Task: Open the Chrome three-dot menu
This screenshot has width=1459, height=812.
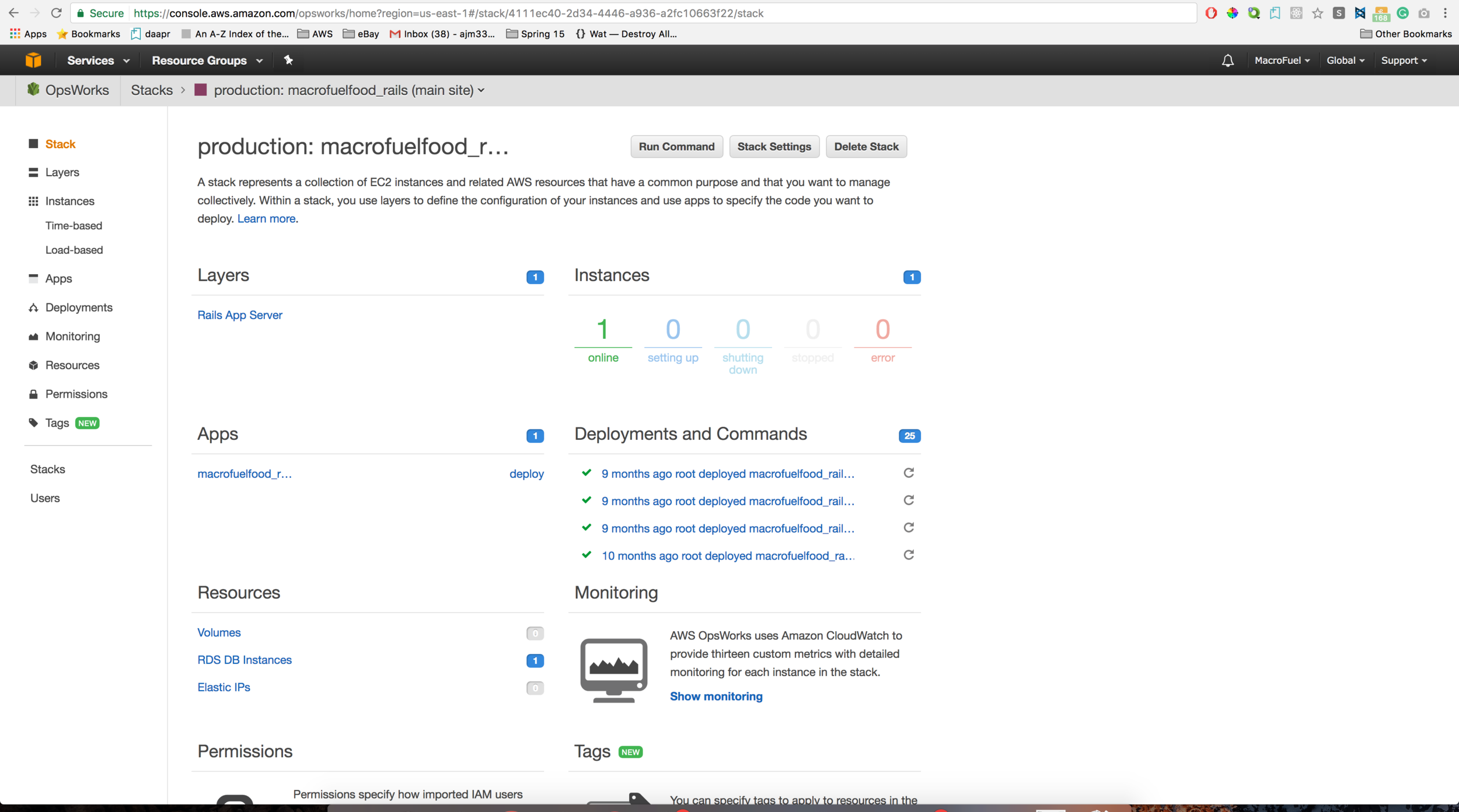Action: [1446, 13]
